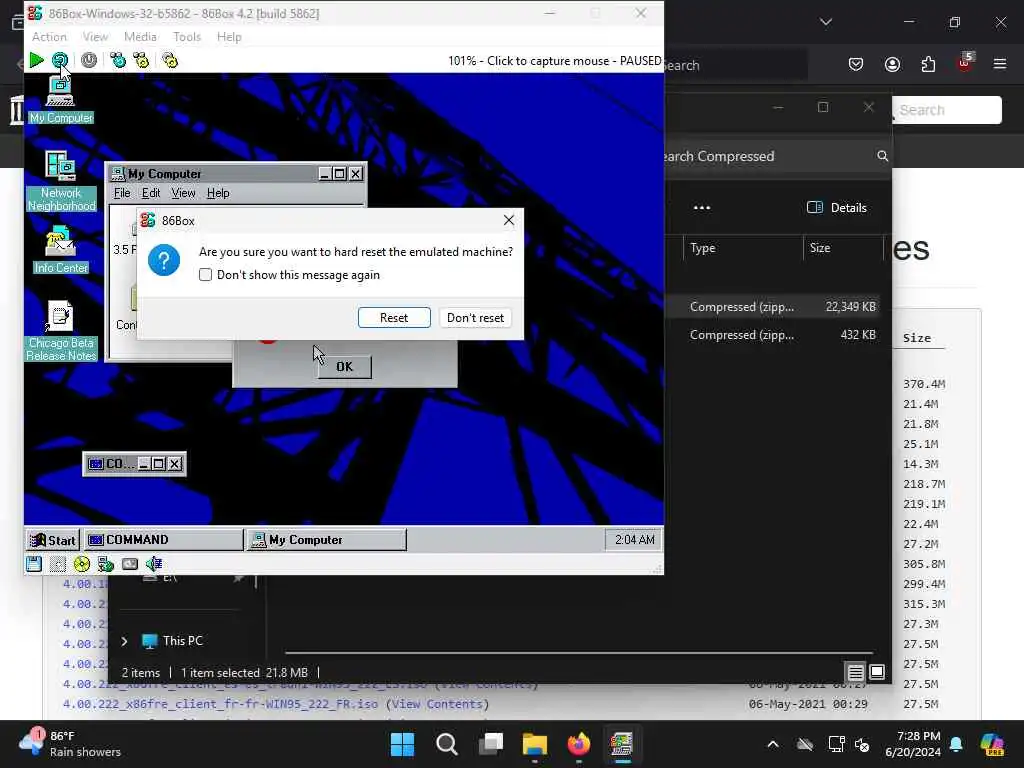Click the OK button in the emulated dialog
This screenshot has height=768, width=1024.
point(344,366)
